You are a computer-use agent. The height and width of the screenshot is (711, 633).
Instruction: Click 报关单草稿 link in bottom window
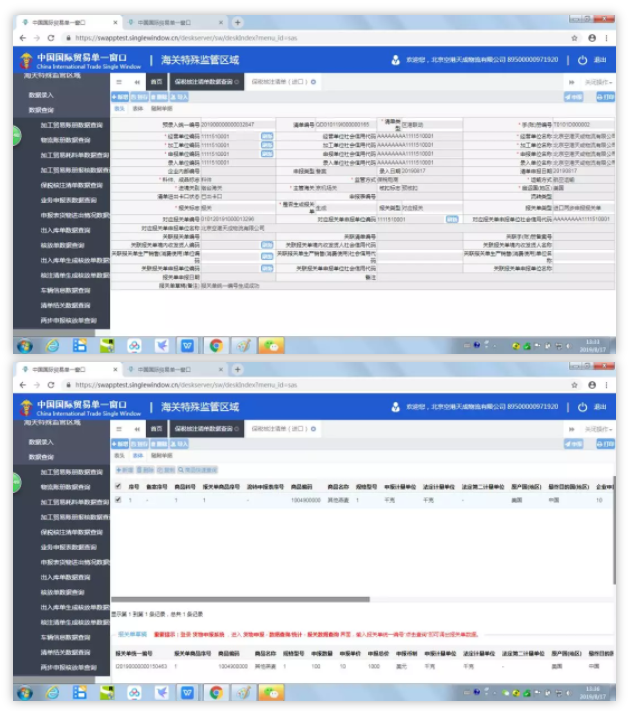coord(132,634)
